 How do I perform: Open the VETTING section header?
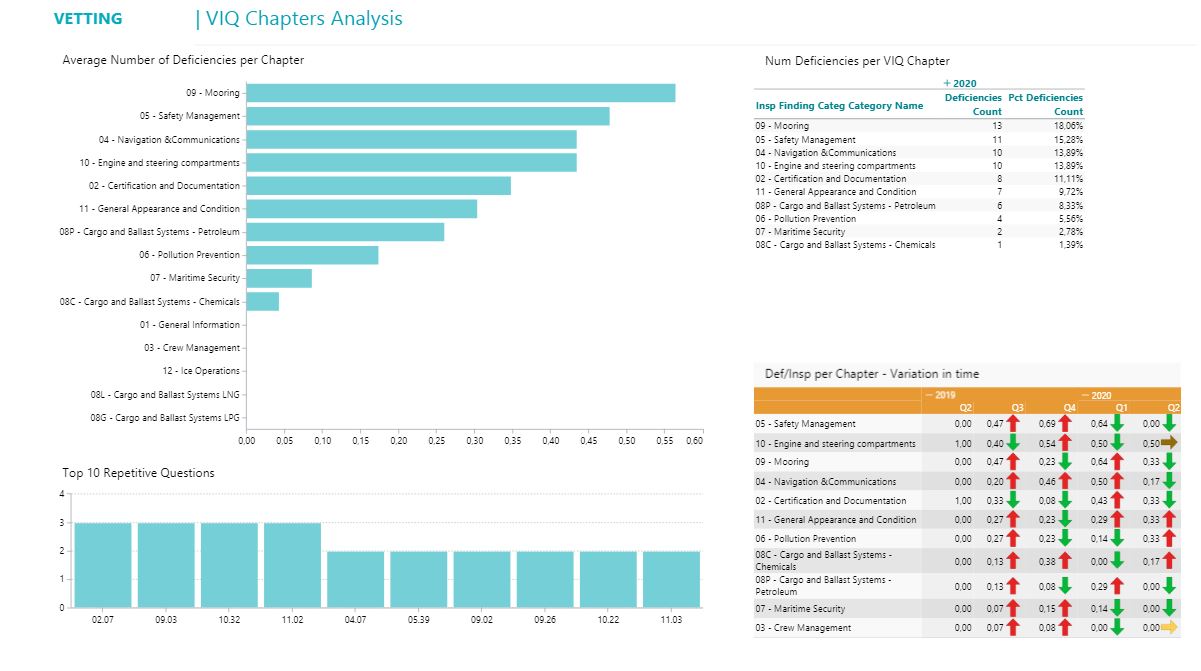tap(88, 19)
